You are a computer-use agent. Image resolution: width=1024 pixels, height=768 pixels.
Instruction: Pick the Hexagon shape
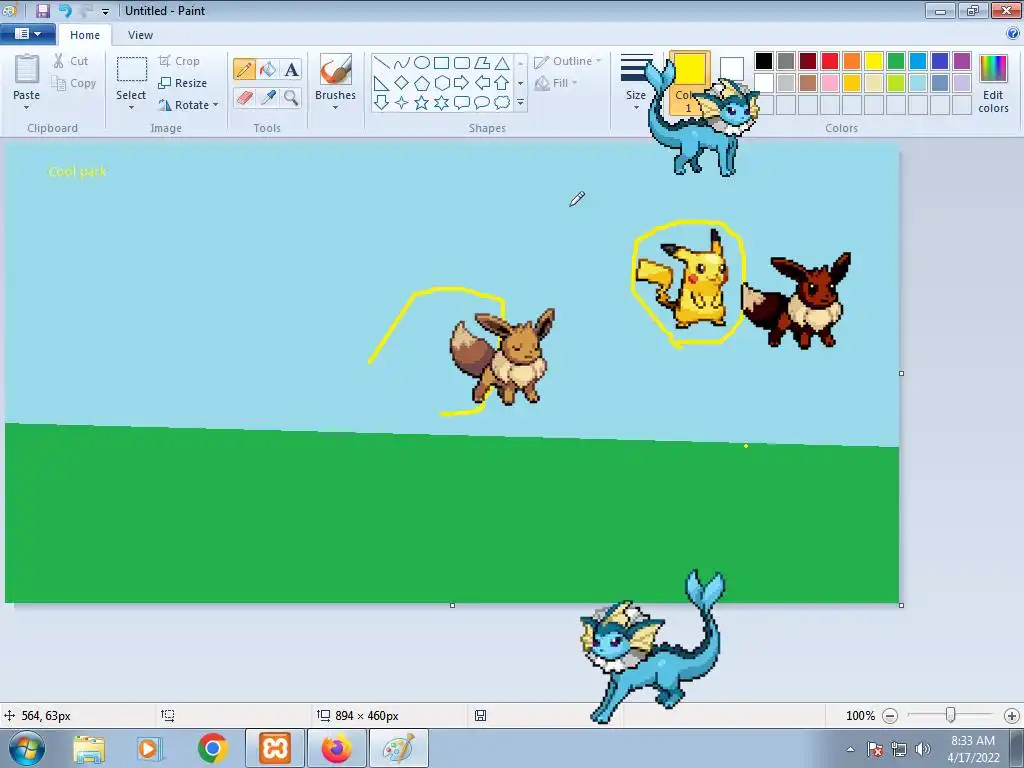441,83
